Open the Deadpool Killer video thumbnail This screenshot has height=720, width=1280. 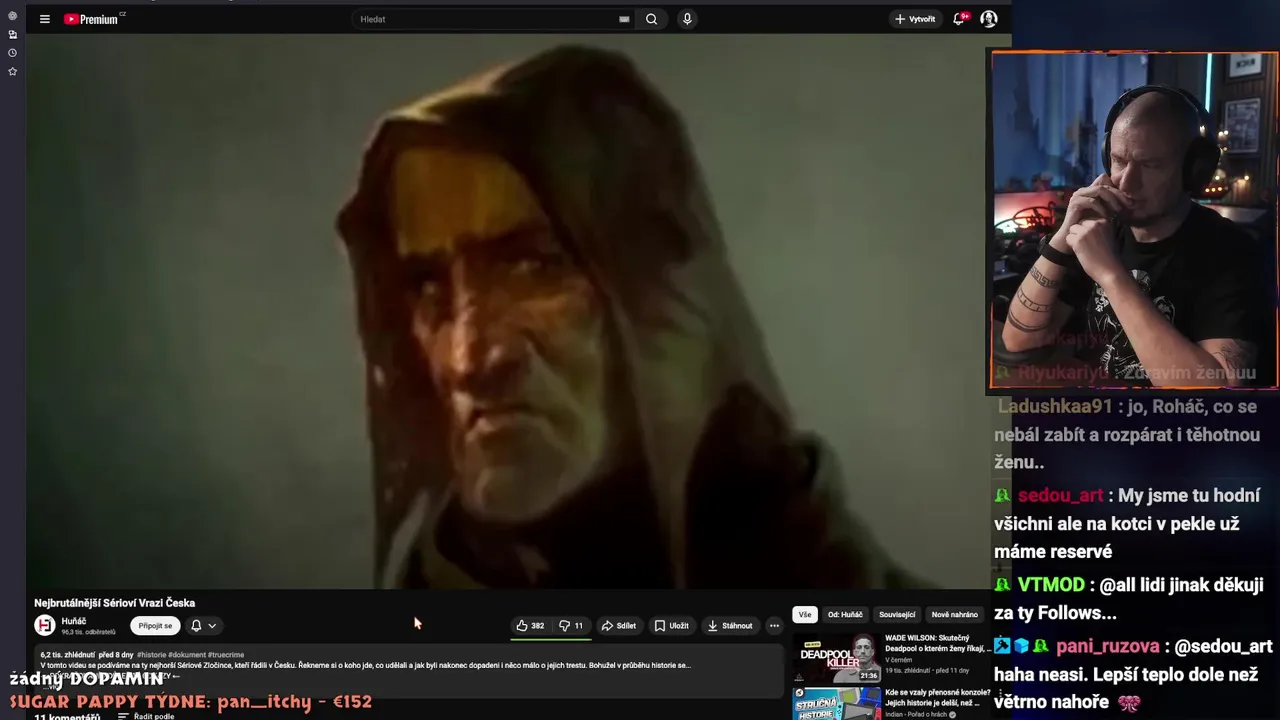pyautogui.click(x=837, y=658)
